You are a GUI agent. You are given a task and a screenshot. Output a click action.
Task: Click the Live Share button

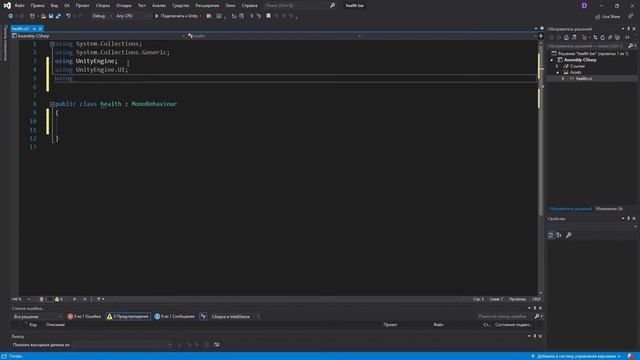pyautogui.click(x=608, y=17)
